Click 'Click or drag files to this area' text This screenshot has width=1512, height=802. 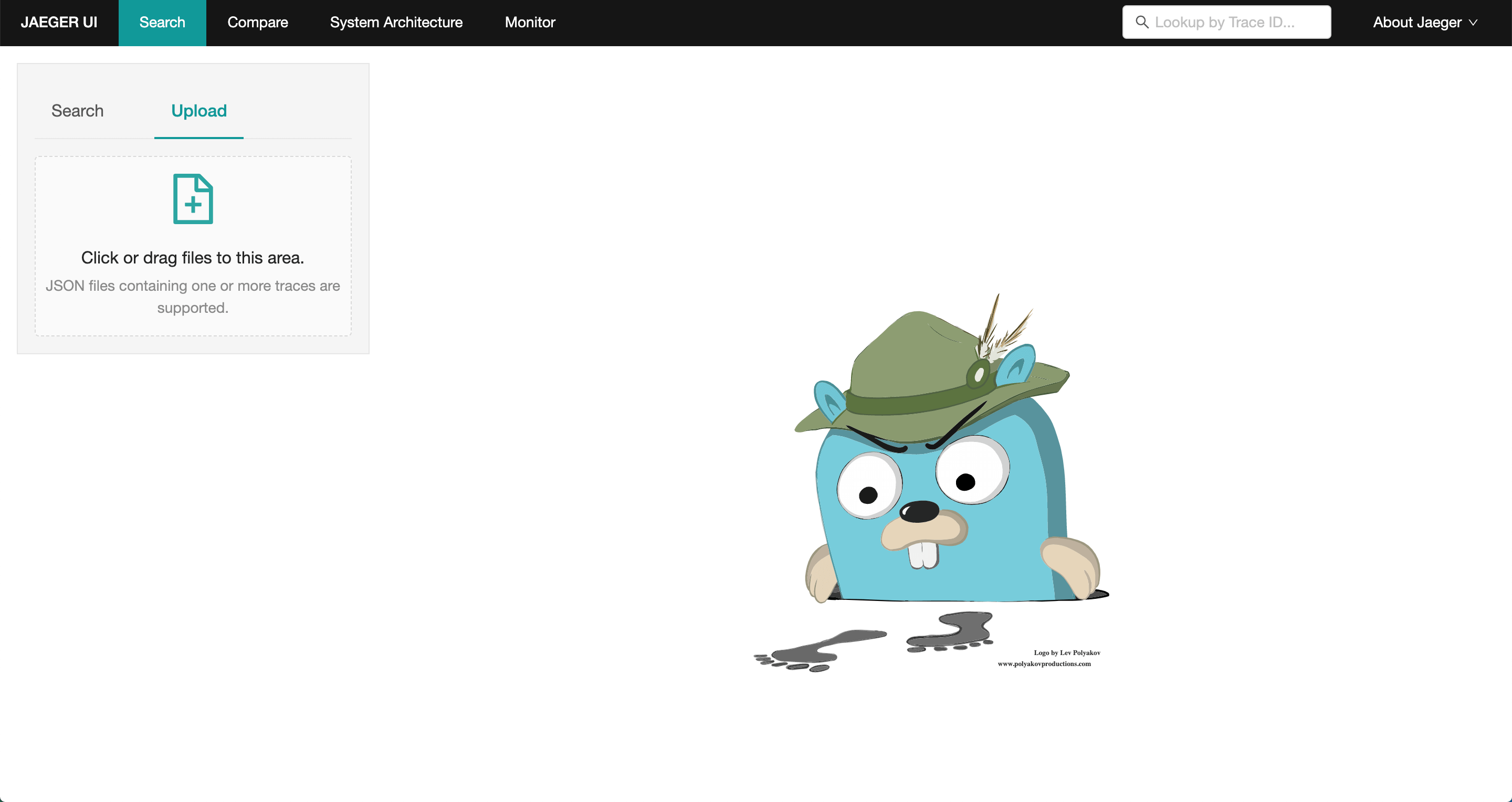click(x=193, y=258)
